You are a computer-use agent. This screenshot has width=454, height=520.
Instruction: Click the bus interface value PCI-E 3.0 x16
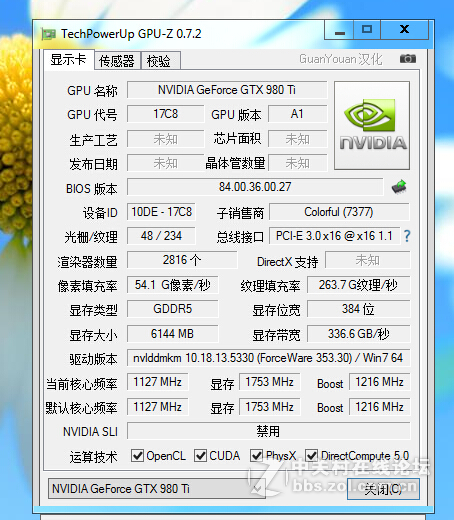tap(334, 236)
